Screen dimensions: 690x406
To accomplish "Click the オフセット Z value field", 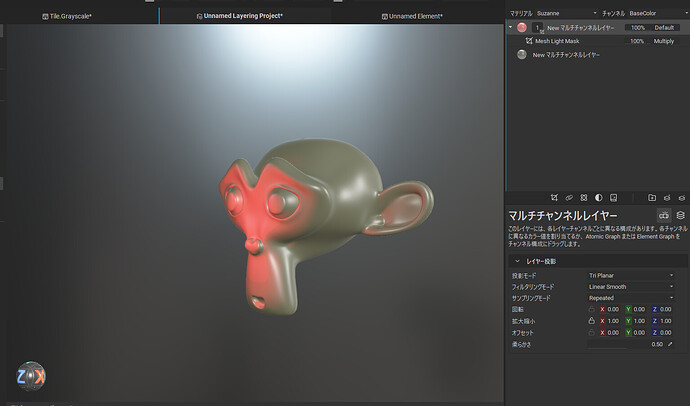I will [x=666, y=333].
